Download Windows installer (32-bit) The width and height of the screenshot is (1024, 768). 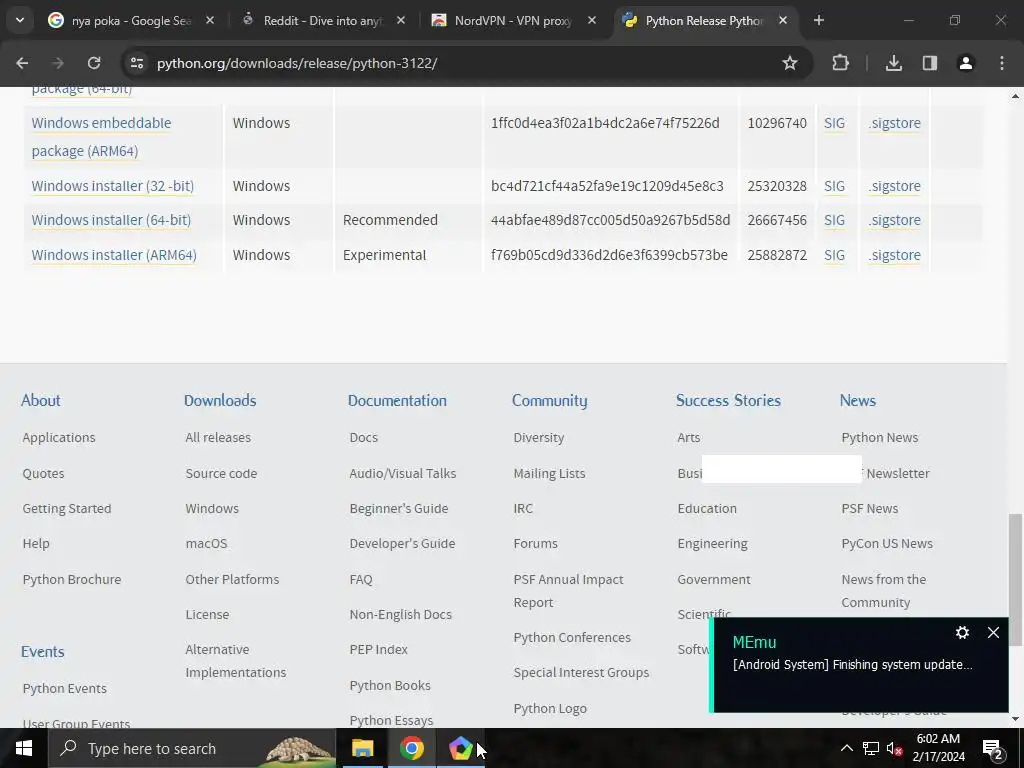(112, 186)
